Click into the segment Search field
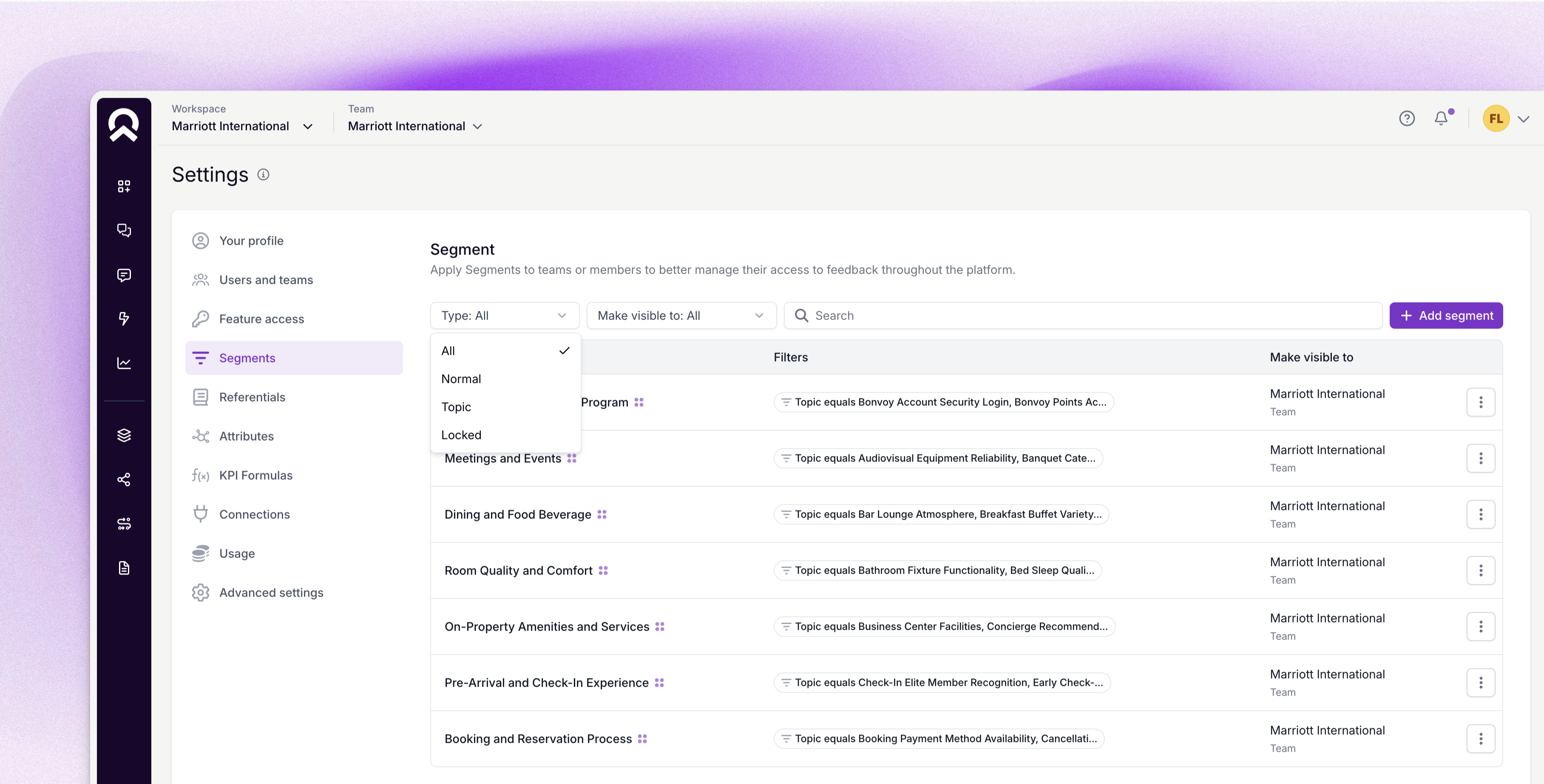This screenshot has height=784, width=1544. pos(1082,316)
